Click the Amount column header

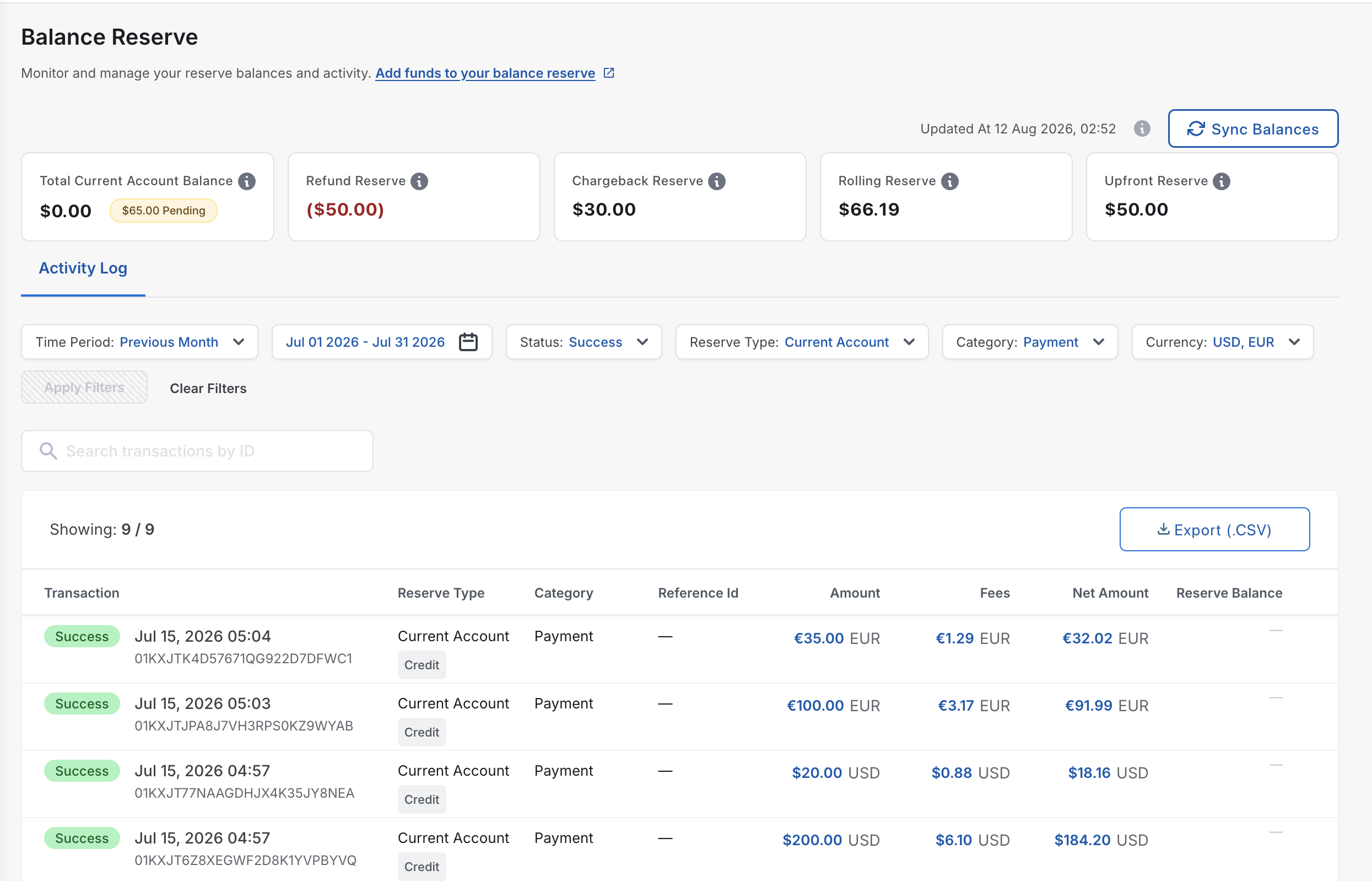[855, 593]
